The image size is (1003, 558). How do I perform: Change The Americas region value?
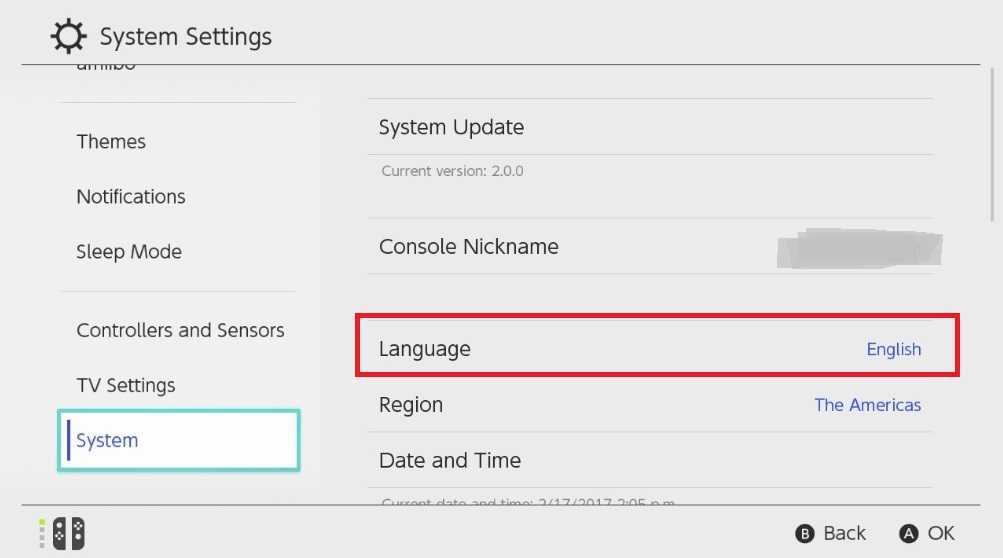coord(867,405)
